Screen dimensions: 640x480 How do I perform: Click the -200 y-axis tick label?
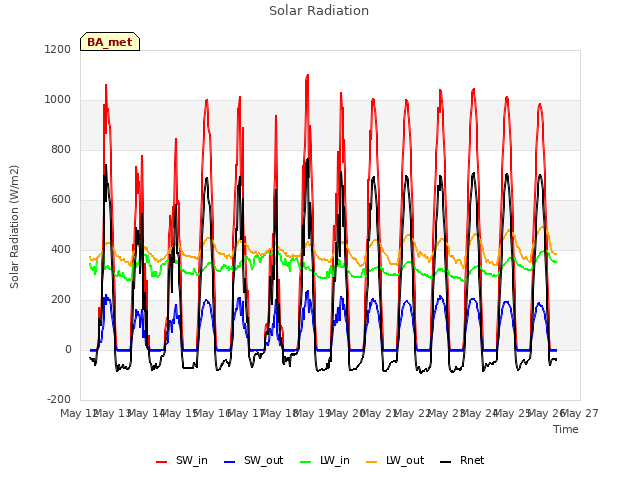pos(59,399)
